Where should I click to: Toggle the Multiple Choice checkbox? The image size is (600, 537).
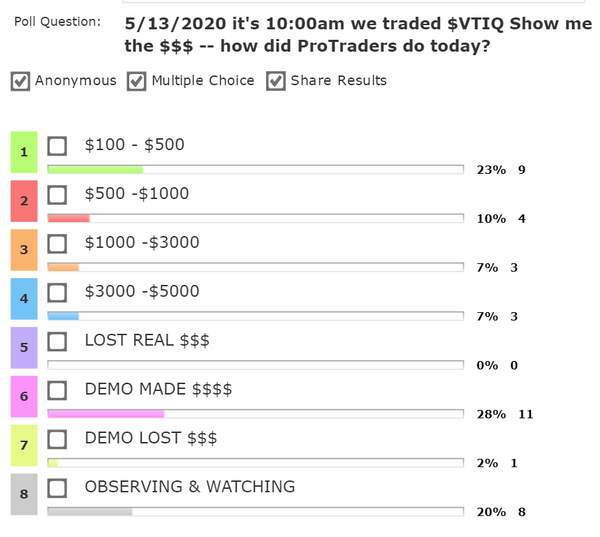coord(137,81)
